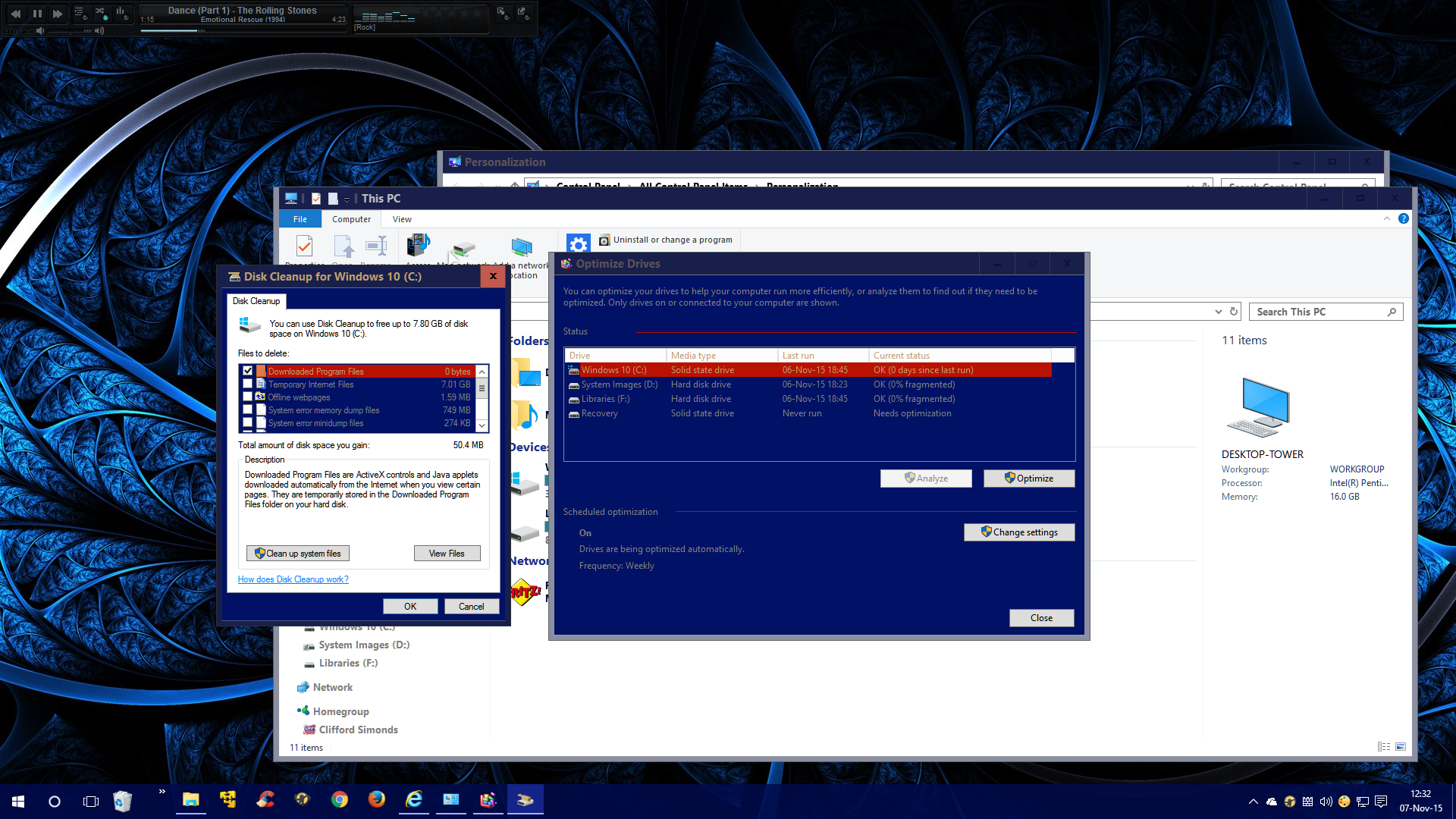This screenshot has width=1456, height=819.
Task: Click the View Files button
Action: tap(447, 554)
